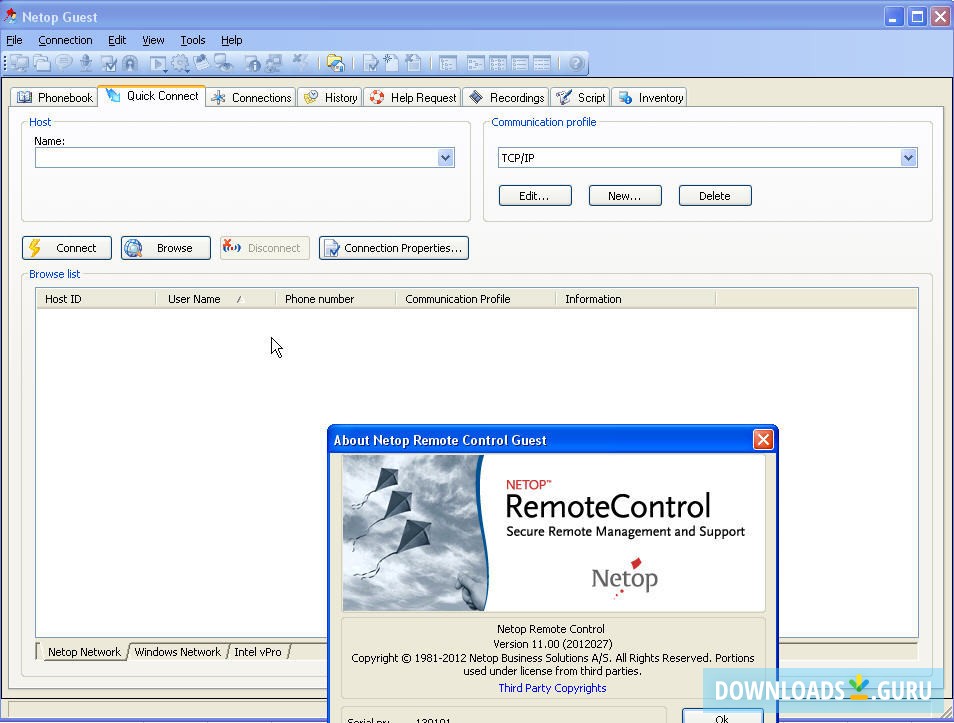This screenshot has height=723, width=954.
Task: Open the Communication profile TCP/IP dropdown
Action: pyautogui.click(x=908, y=157)
